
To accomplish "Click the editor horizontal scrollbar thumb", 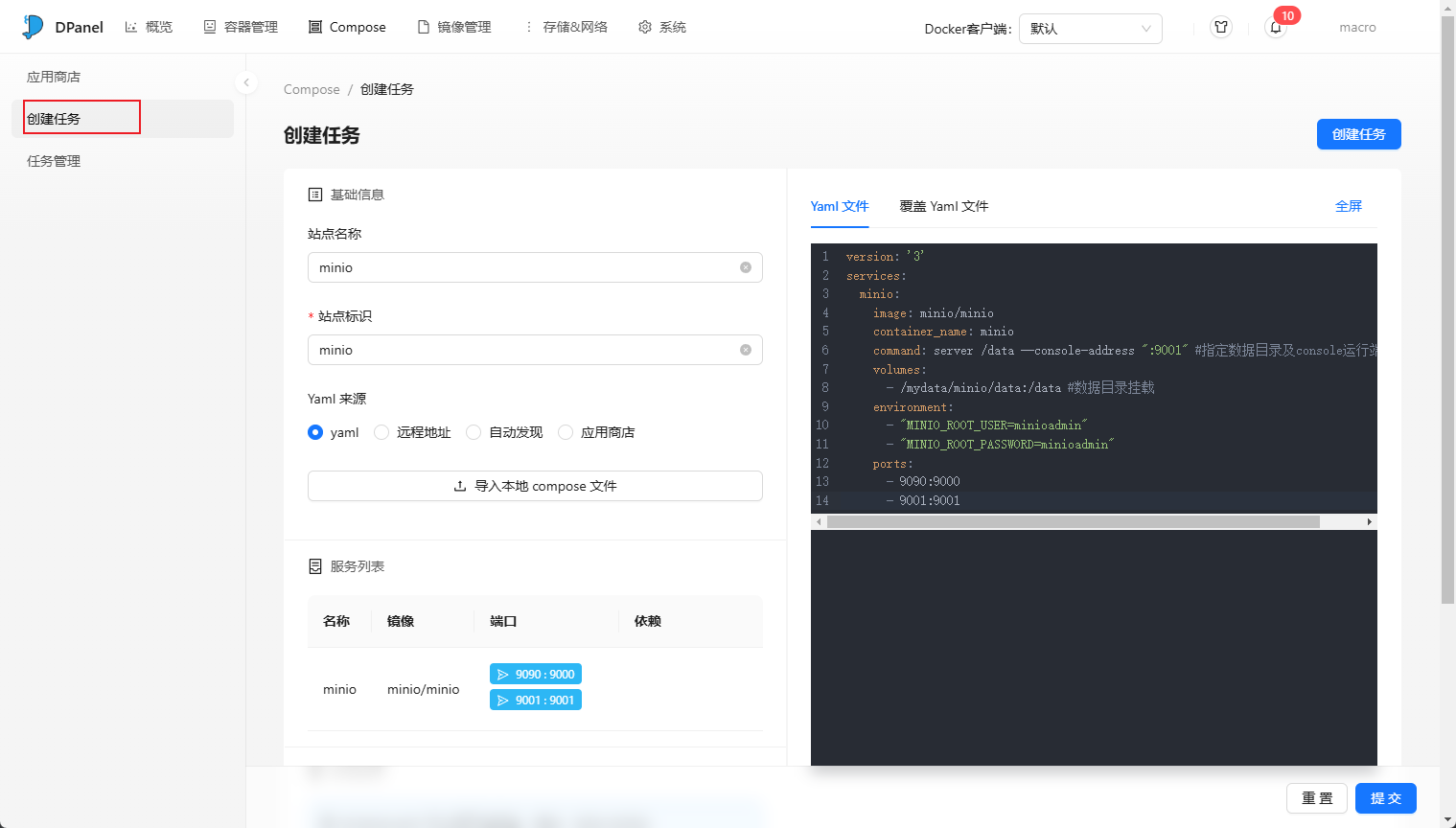I will 1074,522.
